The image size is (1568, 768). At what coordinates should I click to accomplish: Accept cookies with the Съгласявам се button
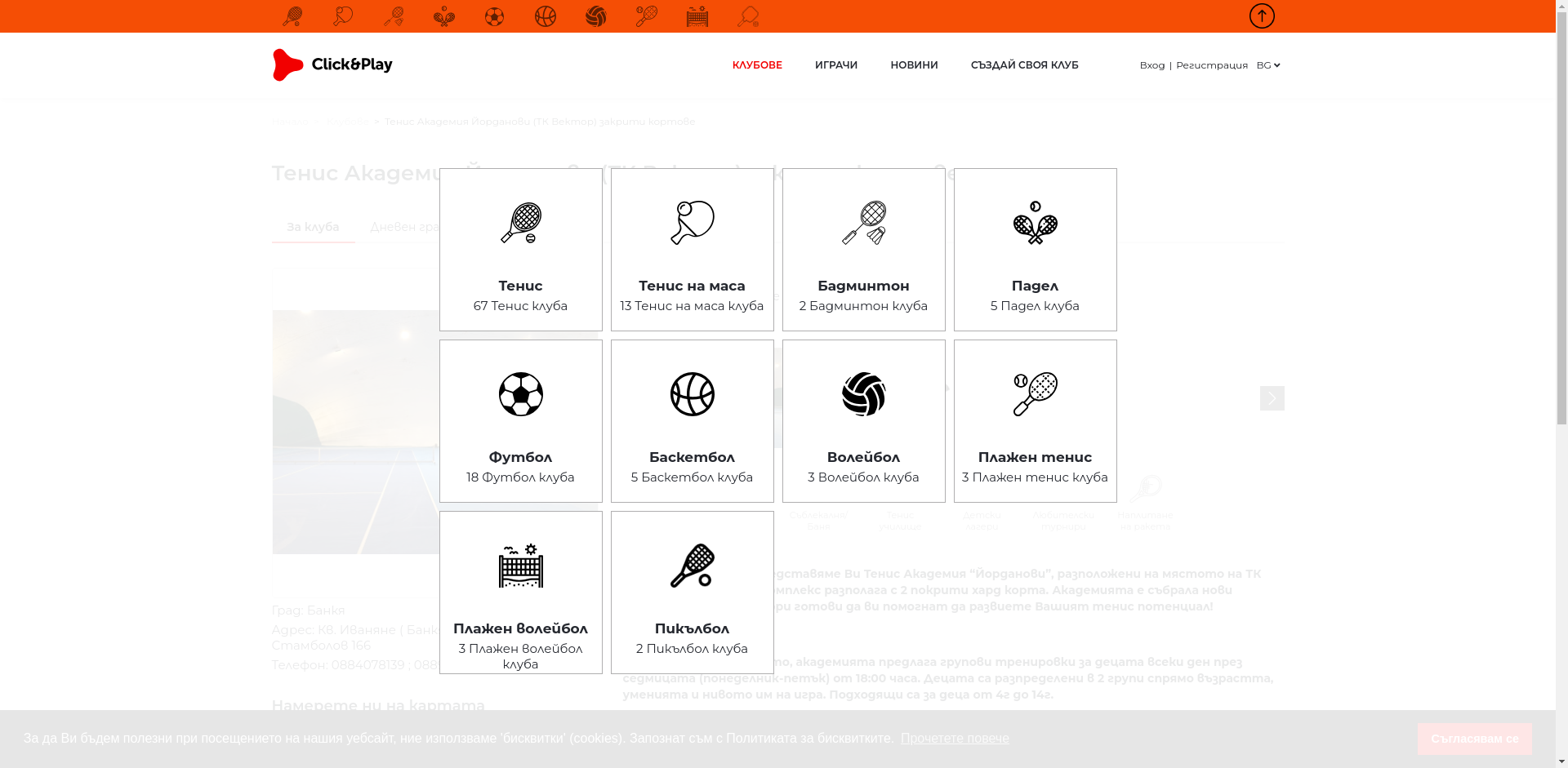(1474, 739)
